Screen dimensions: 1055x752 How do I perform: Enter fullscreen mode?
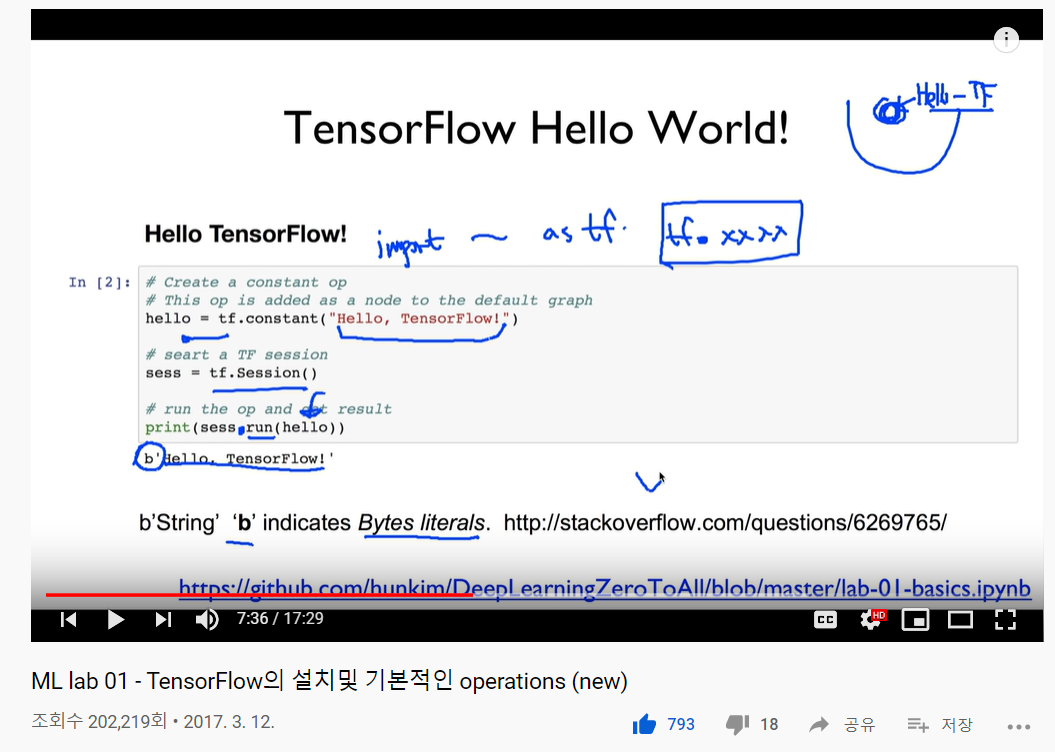click(x=1005, y=619)
